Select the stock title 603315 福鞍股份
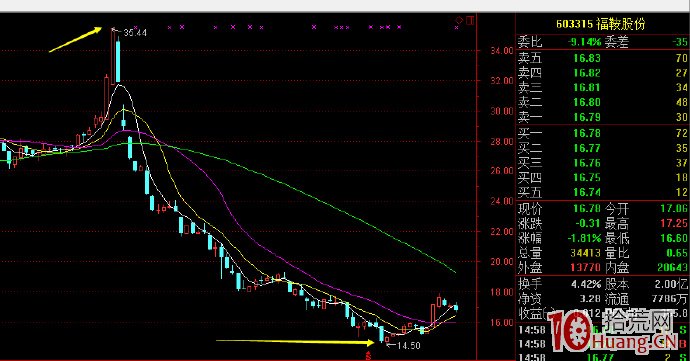Image resolution: width=690 pixels, height=361 pixels. pos(601,24)
